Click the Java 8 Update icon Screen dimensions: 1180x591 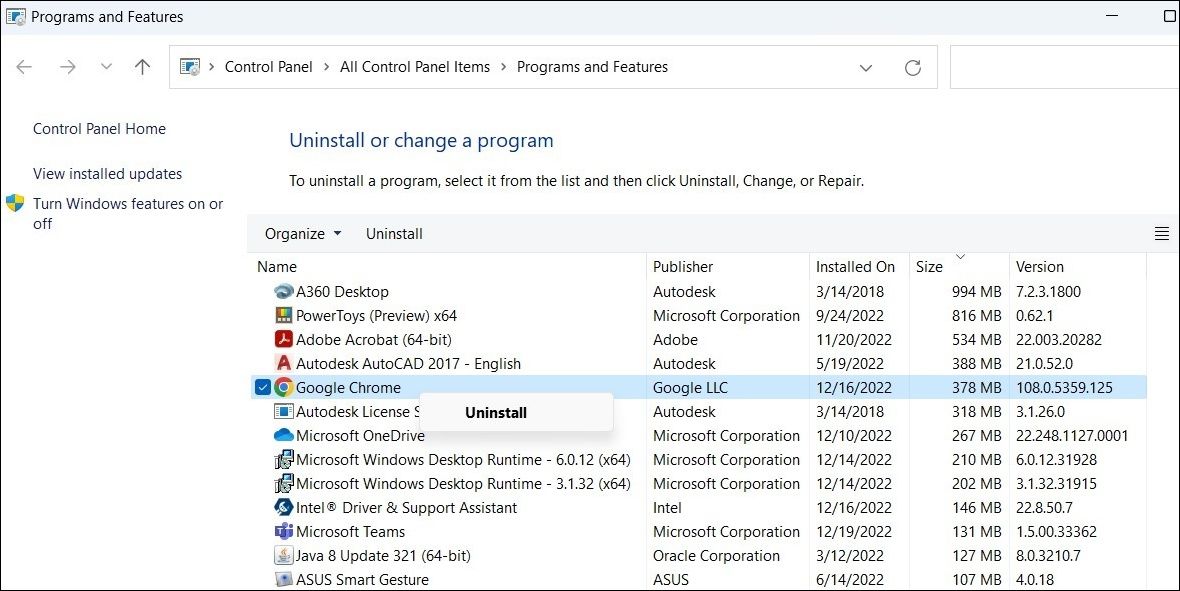(284, 556)
